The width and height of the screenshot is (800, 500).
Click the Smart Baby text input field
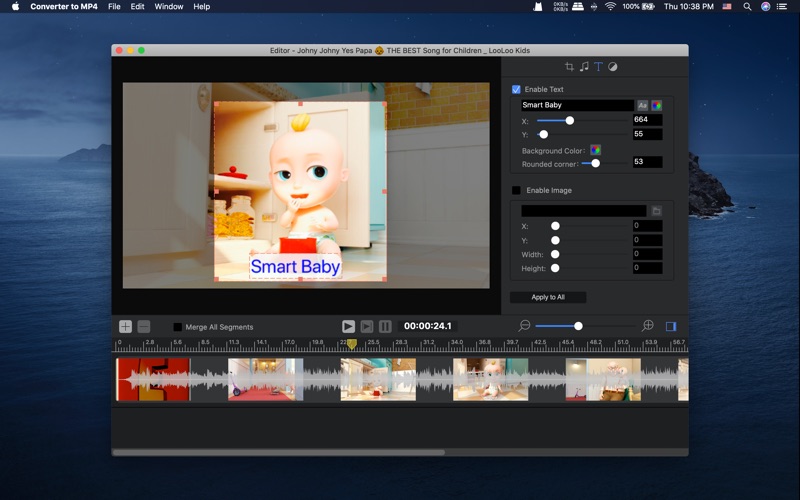pyautogui.click(x=577, y=105)
